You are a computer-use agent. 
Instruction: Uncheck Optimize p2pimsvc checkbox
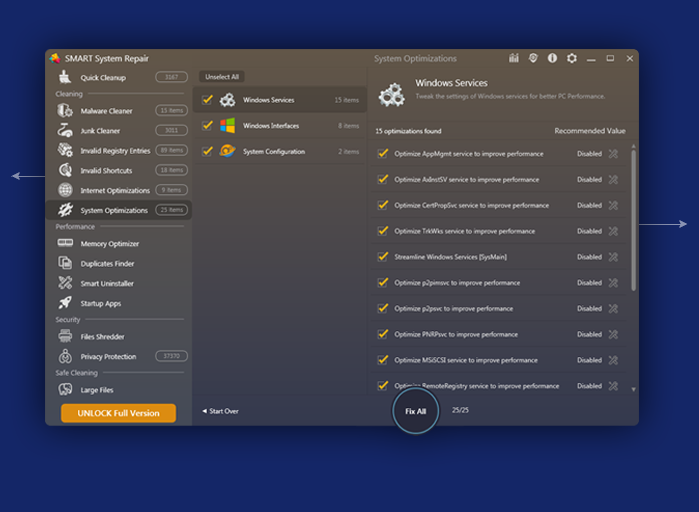tap(382, 283)
